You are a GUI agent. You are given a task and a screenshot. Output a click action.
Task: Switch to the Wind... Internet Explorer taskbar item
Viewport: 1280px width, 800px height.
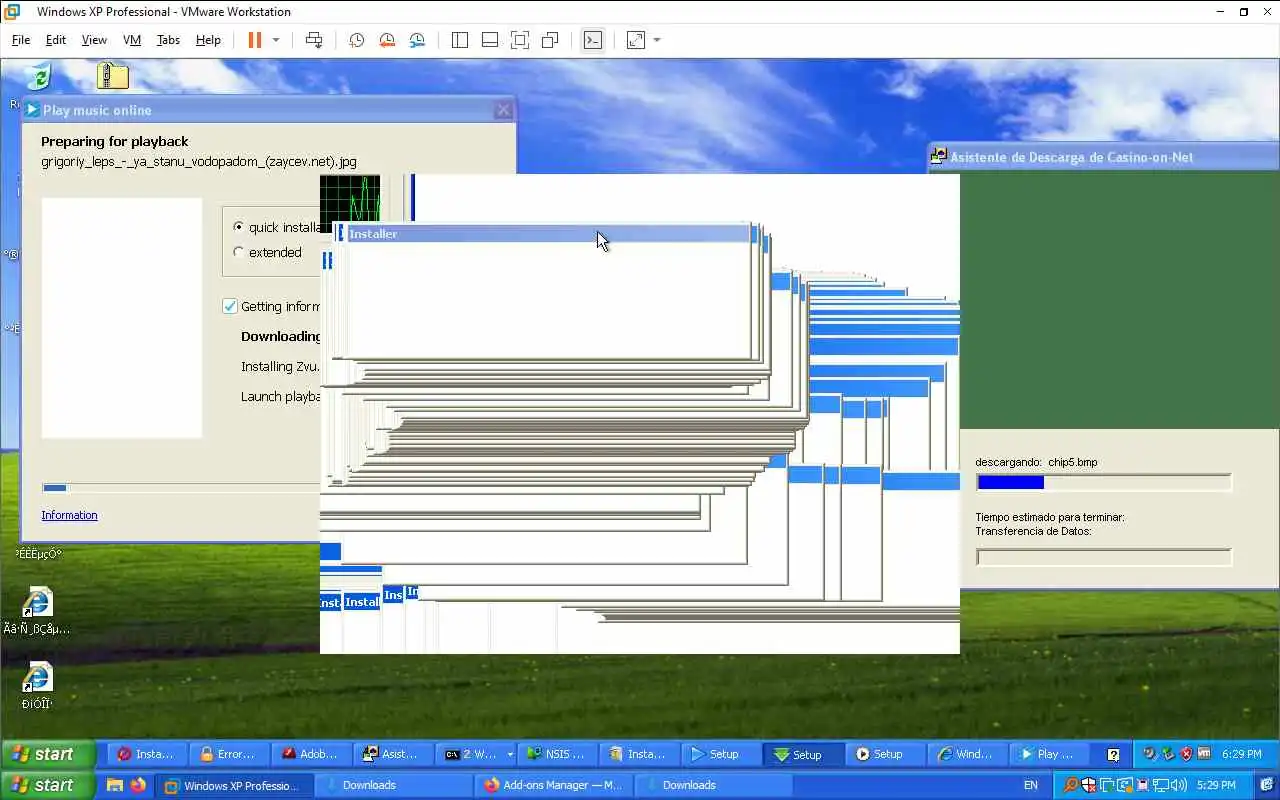pos(966,754)
